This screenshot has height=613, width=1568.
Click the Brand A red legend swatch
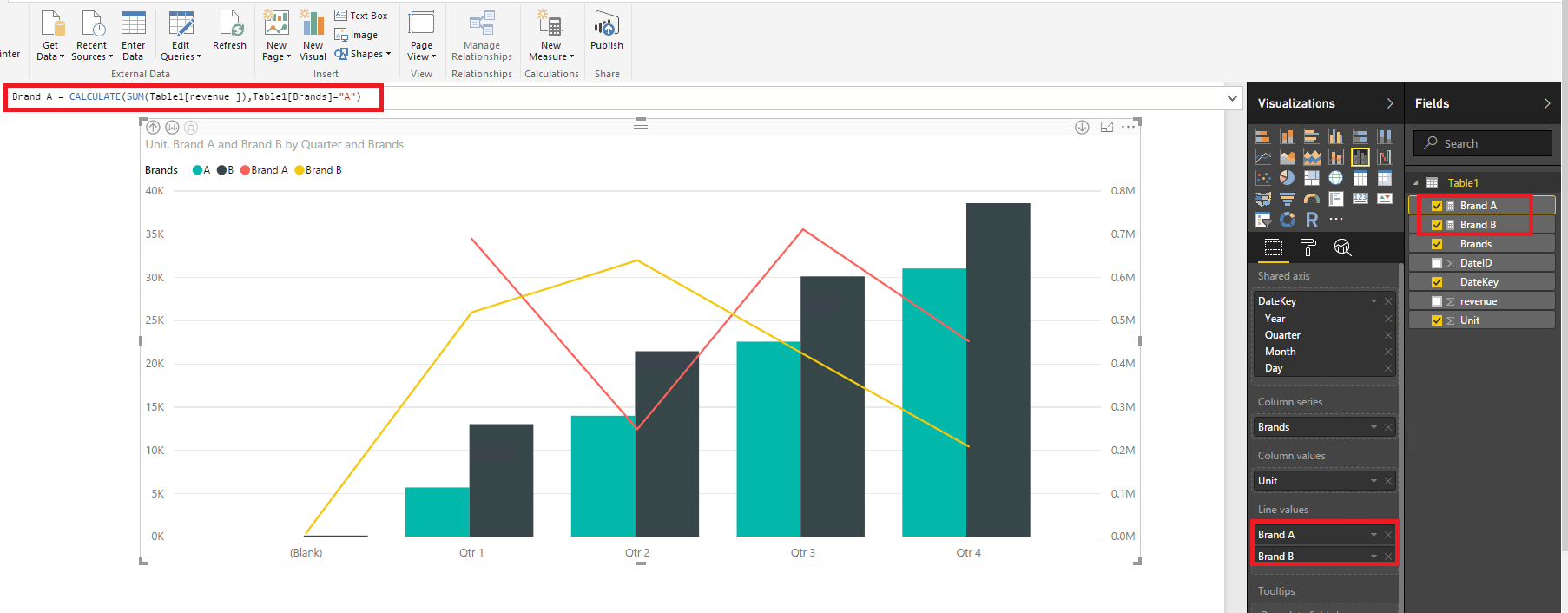[246, 170]
